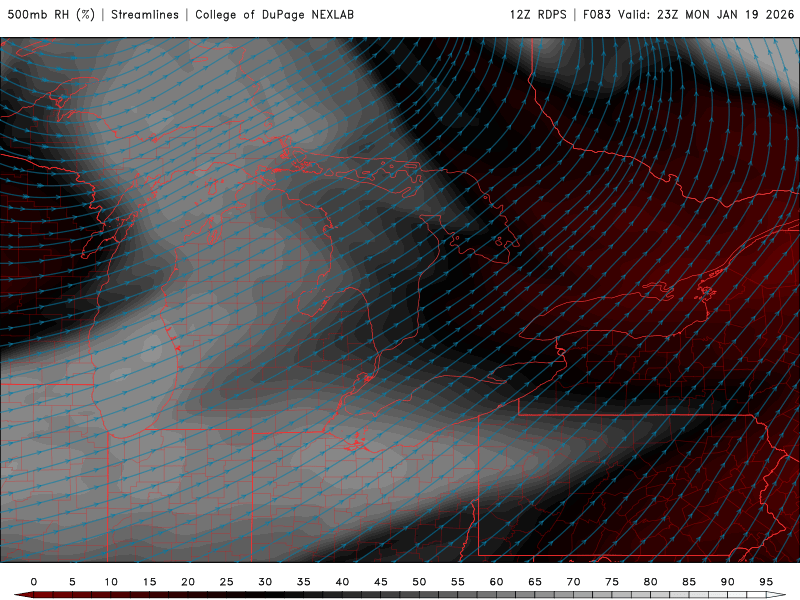Click the '45' value on the colorbar scale
Image resolution: width=800 pixels, height=600 pixels.
(381, 582)
